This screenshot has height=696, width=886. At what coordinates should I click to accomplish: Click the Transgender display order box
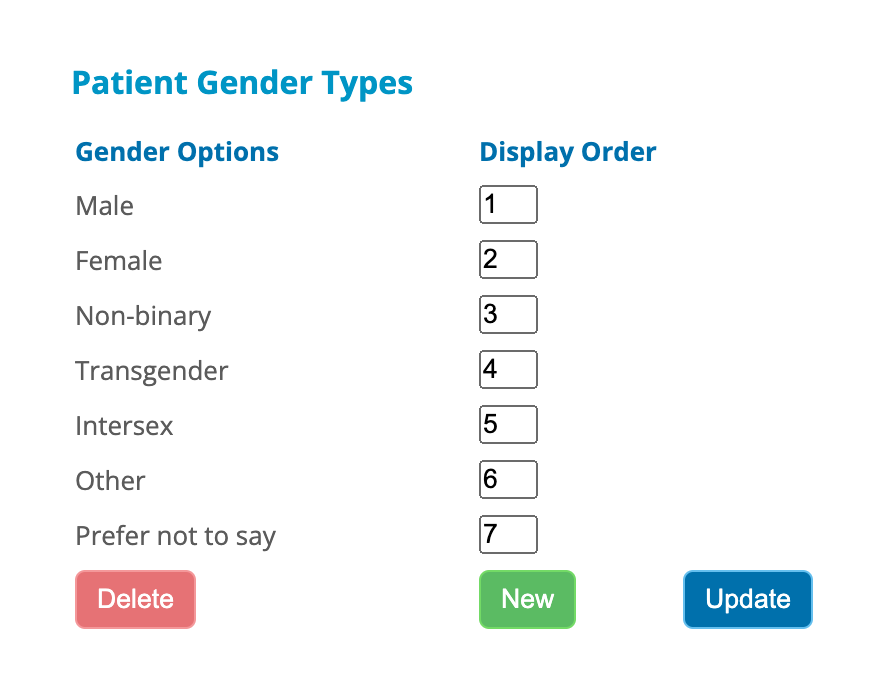click(x=508, y=369)
